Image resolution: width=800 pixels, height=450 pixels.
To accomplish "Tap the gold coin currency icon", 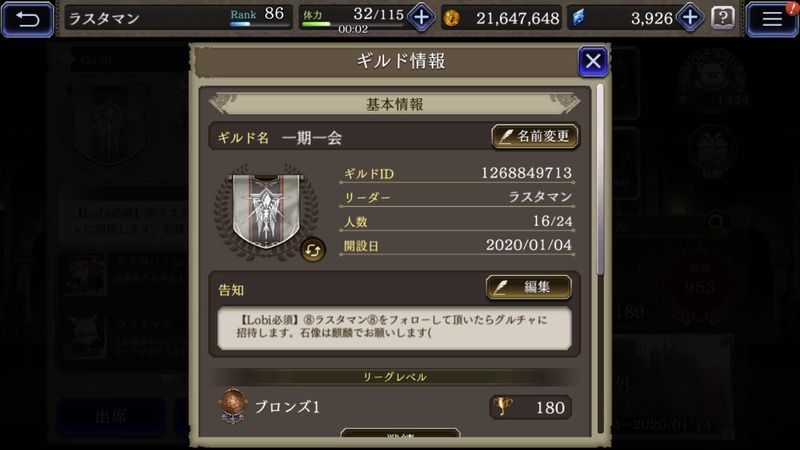I will pos(451,18).
